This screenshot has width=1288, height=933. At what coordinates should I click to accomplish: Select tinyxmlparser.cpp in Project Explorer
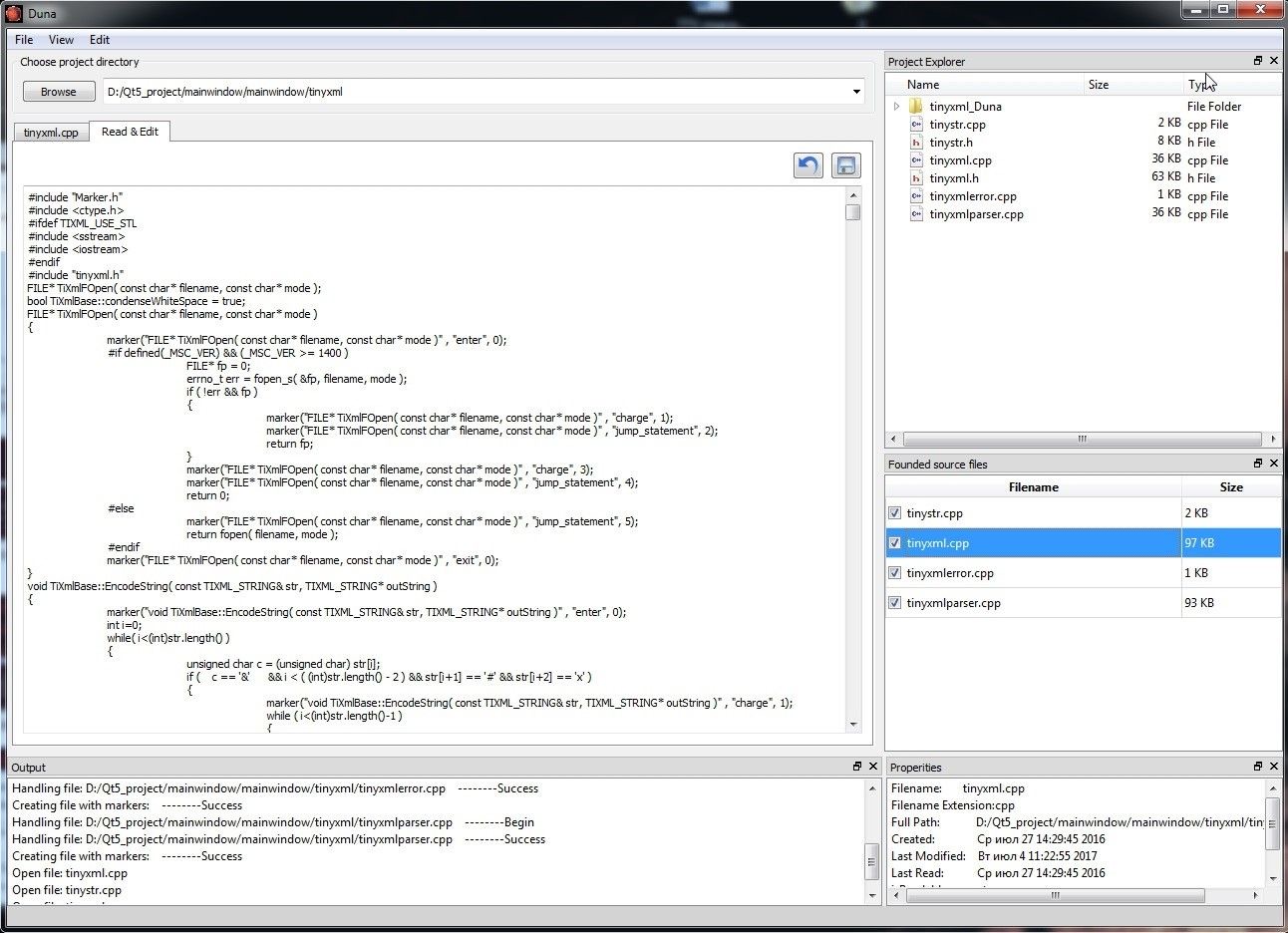[x=976, y=214]
